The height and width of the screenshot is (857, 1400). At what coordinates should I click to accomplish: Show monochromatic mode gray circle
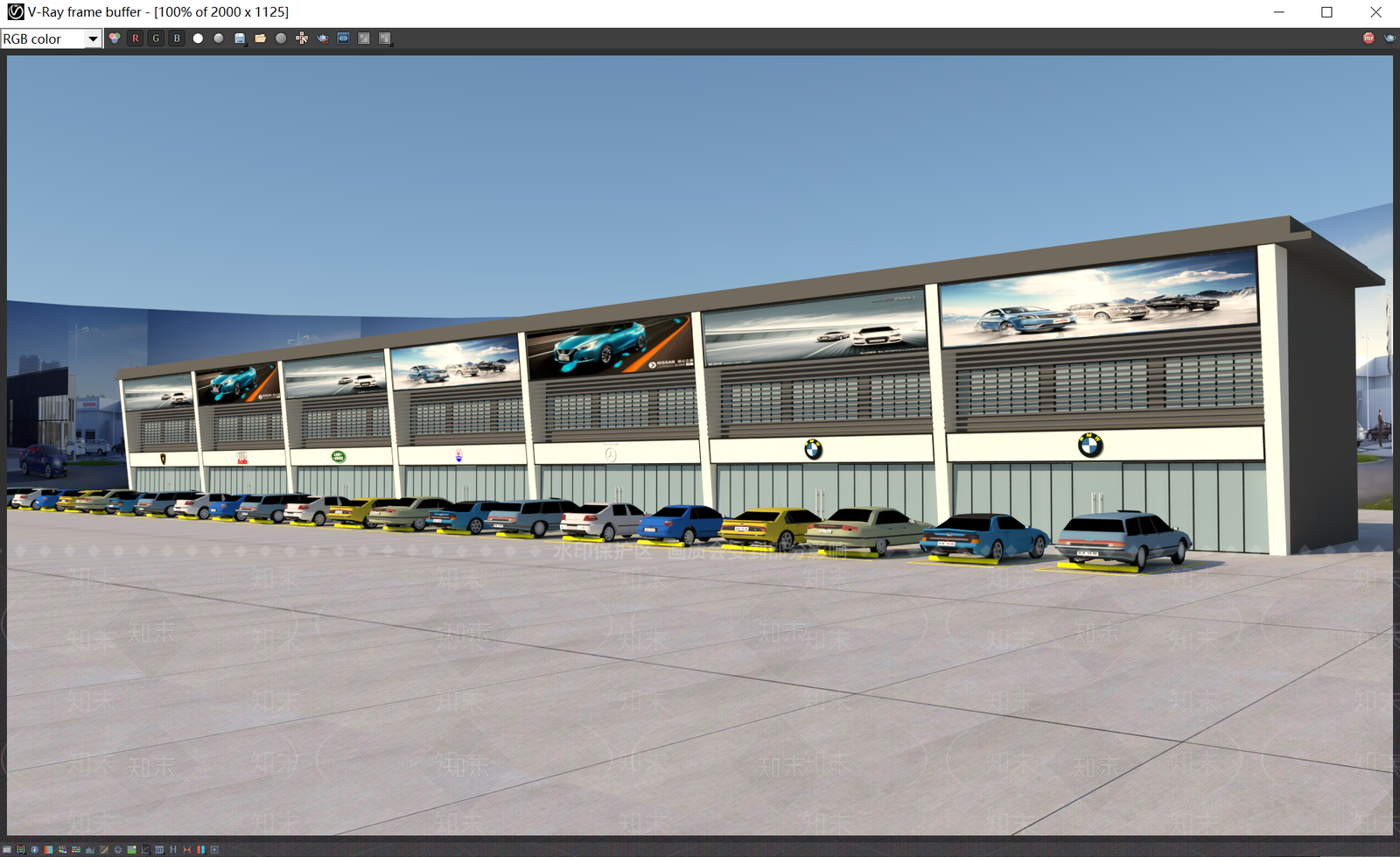click(x=219, y=39)
